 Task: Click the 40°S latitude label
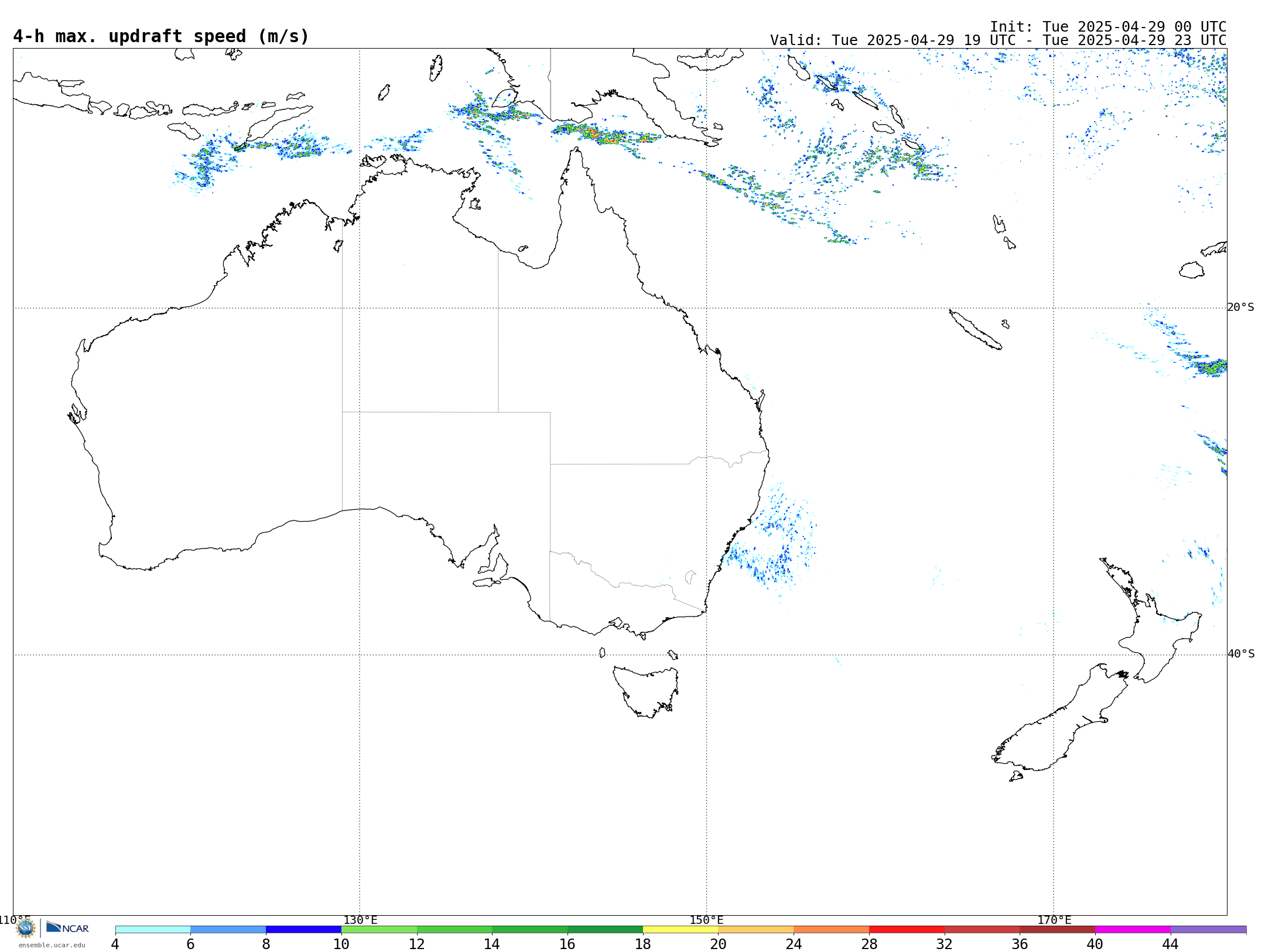click(1241, 654)
